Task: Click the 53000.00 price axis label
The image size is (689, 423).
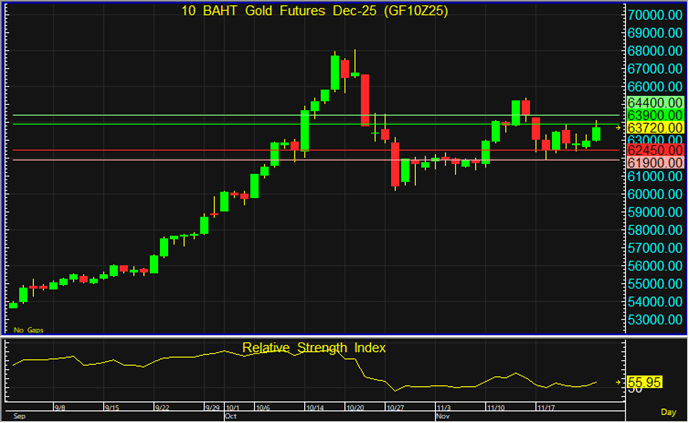Action: tap(655, 320)
